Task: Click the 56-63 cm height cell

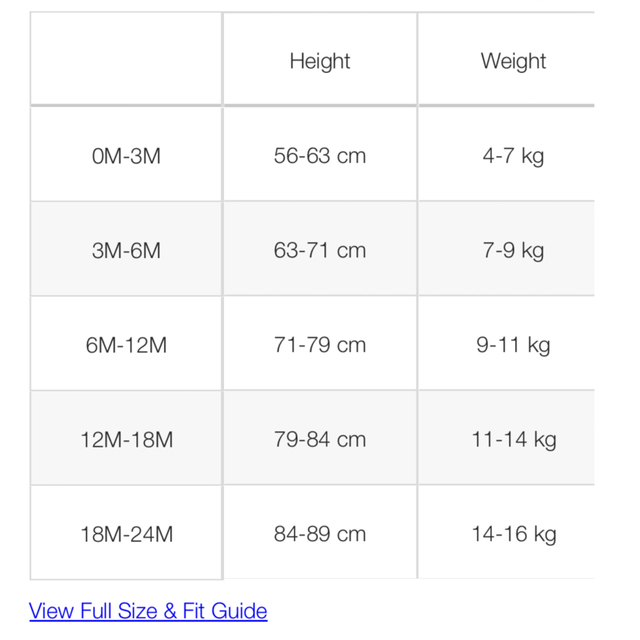Action: (320, 154)
